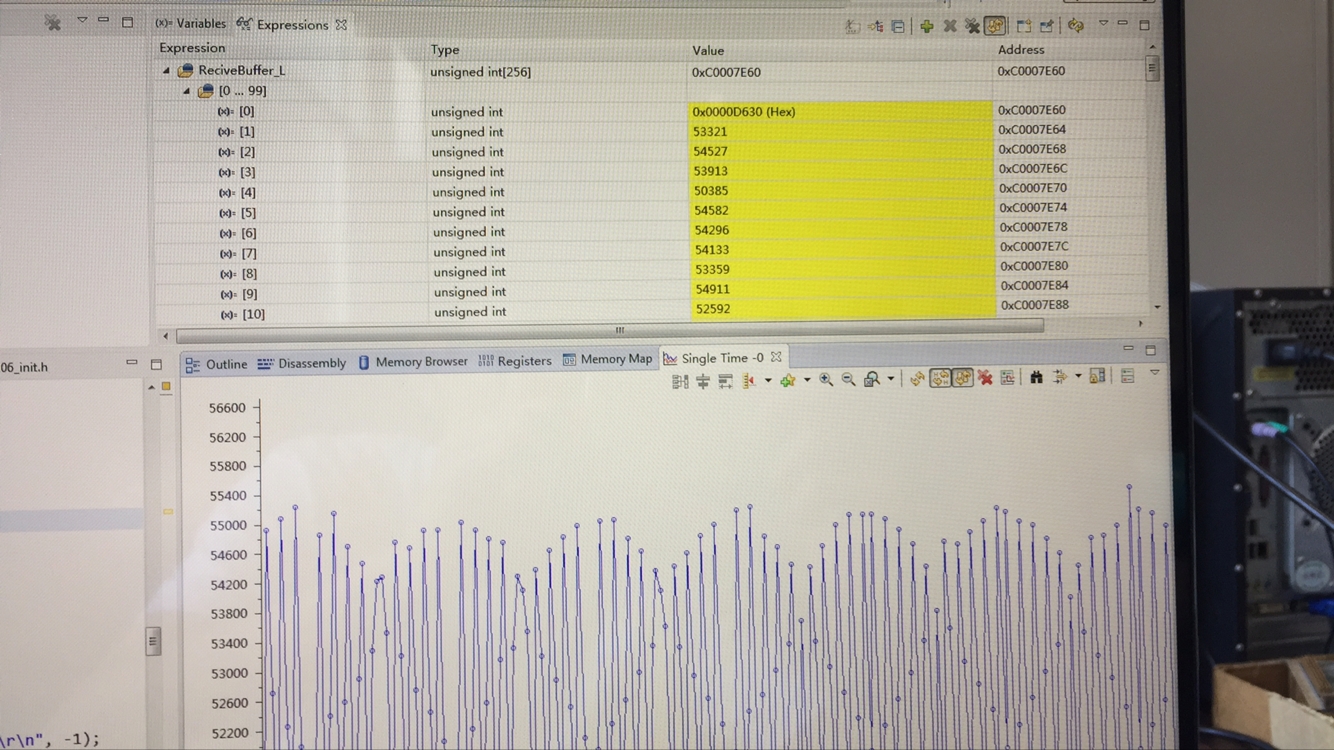Open the Registers tab
Viewport: 1334px width, 750px height.
pyautogui.click(x=514, y=361)
